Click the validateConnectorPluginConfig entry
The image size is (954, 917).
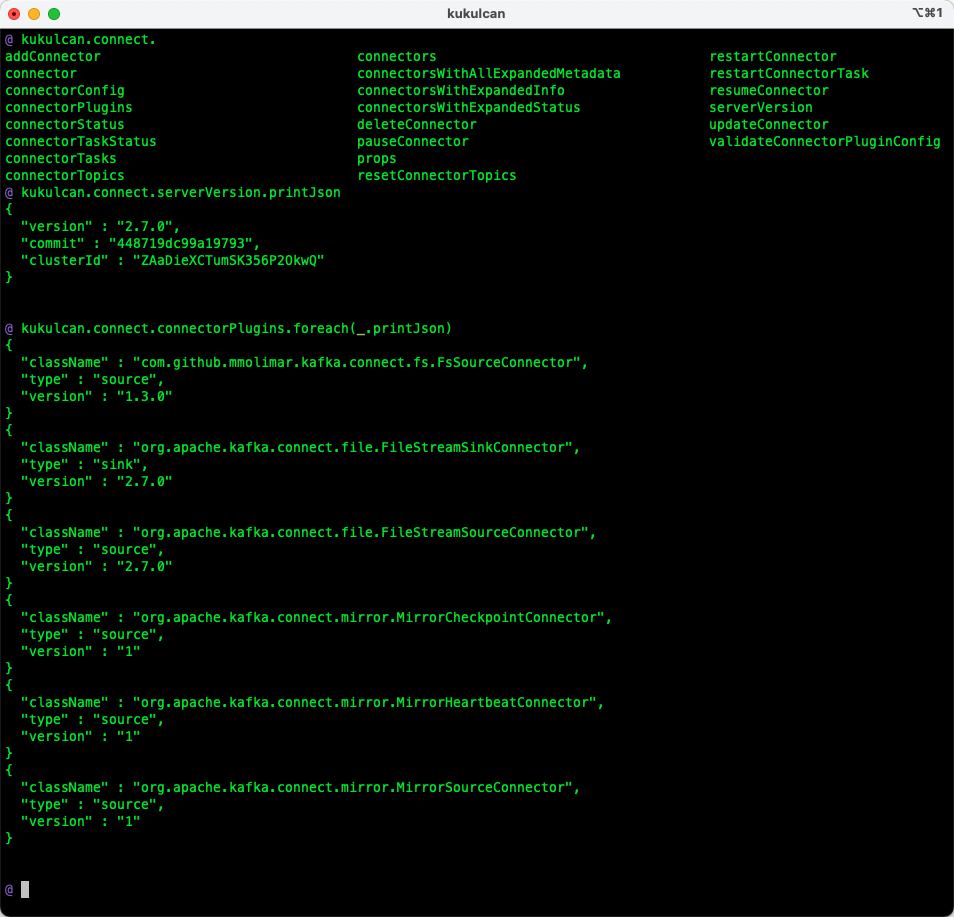pyautogui.click(x=825, y=142)
